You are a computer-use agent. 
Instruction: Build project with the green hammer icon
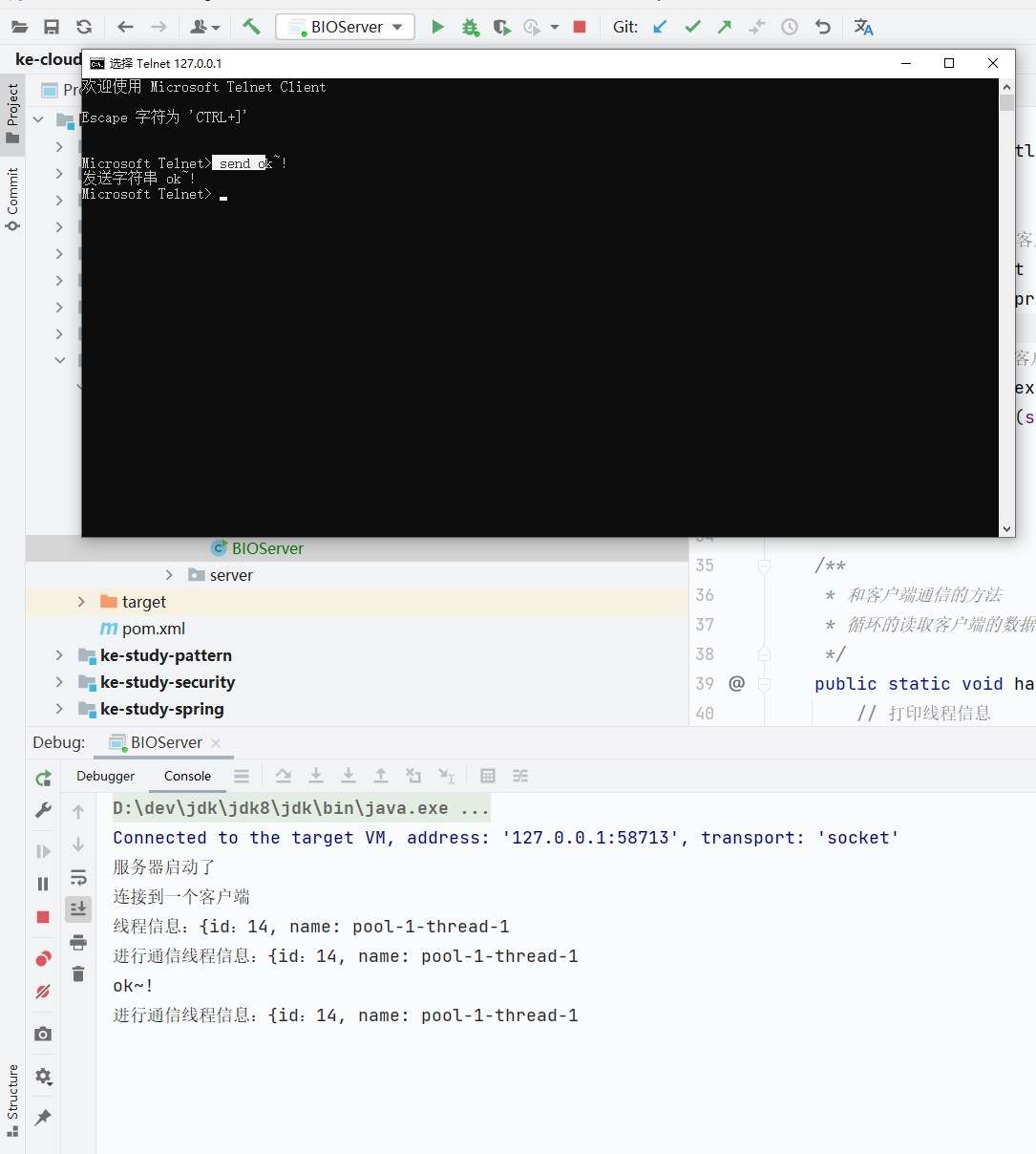click(251, 27)
